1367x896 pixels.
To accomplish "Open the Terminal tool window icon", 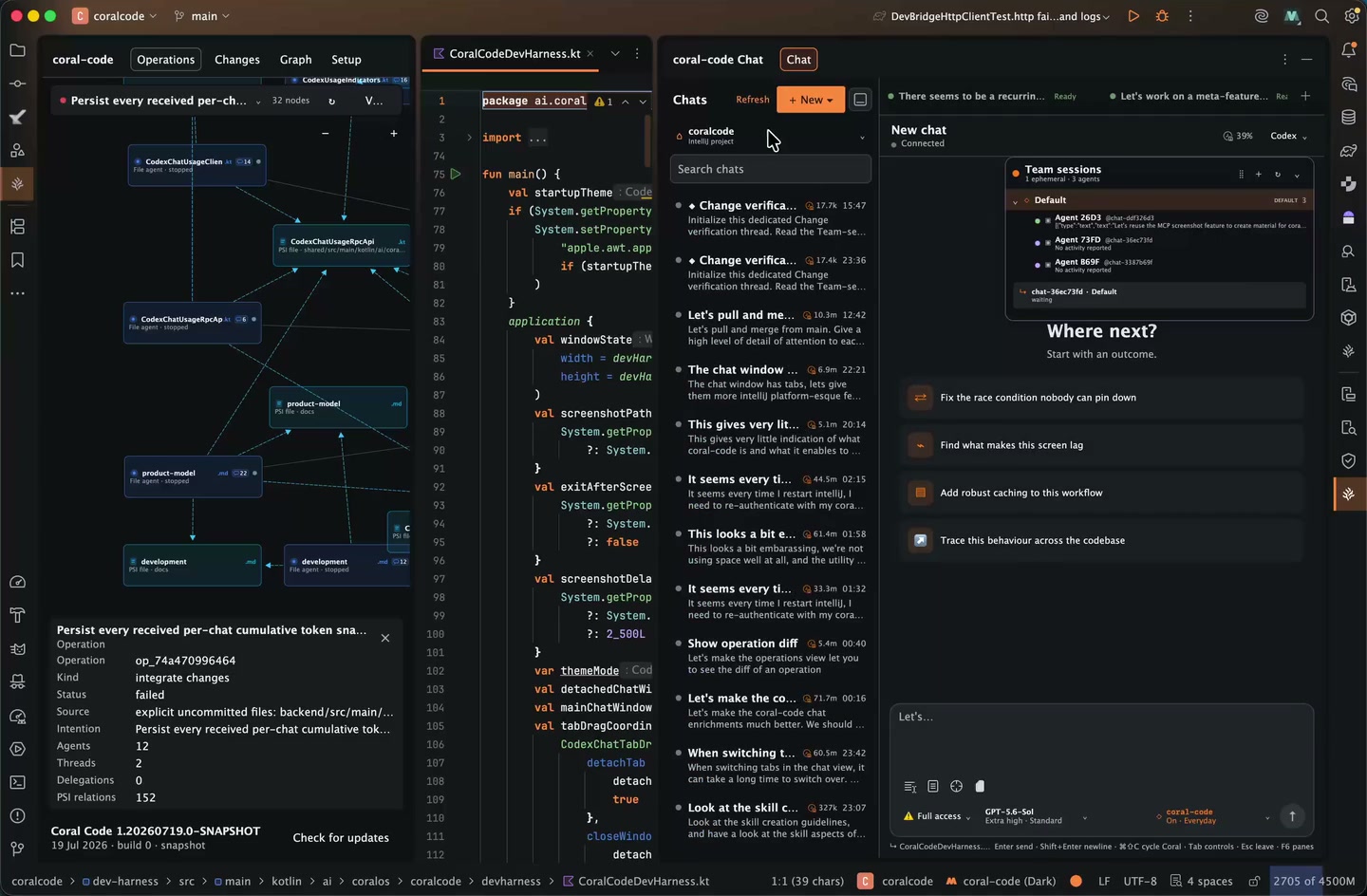I will pos(17,782).
